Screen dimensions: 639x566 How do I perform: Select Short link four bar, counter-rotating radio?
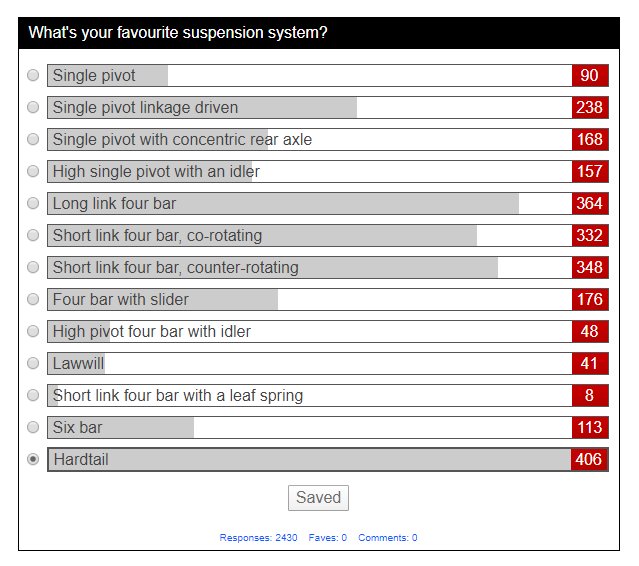coord(33,267)
